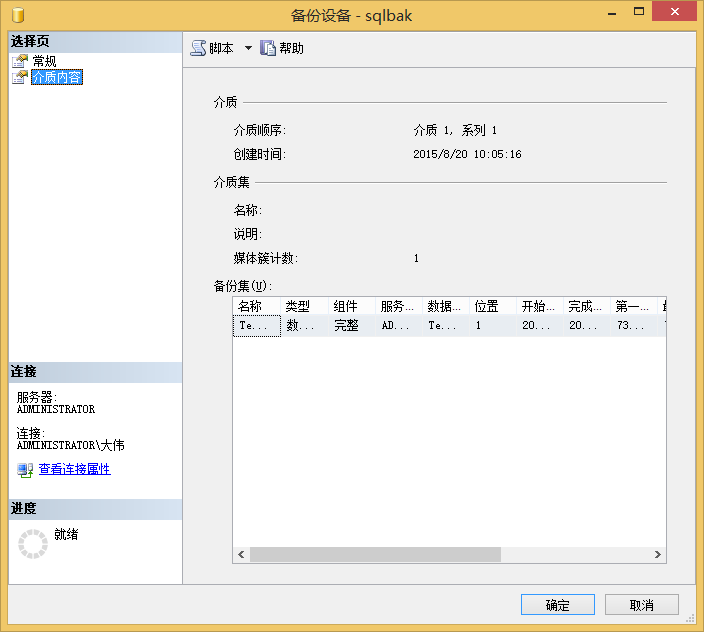704x632 pixels.
Task: Sort by the 名称 column header
Action: (x=257, y=306)
